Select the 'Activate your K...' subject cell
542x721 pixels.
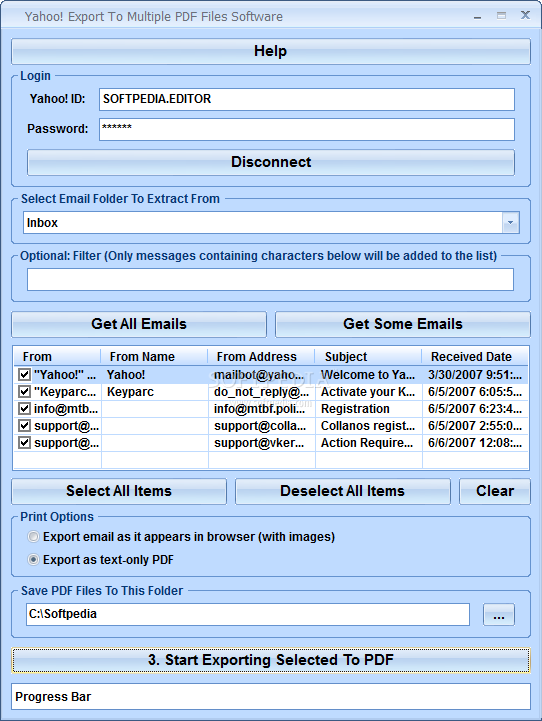tap(368, 392)
